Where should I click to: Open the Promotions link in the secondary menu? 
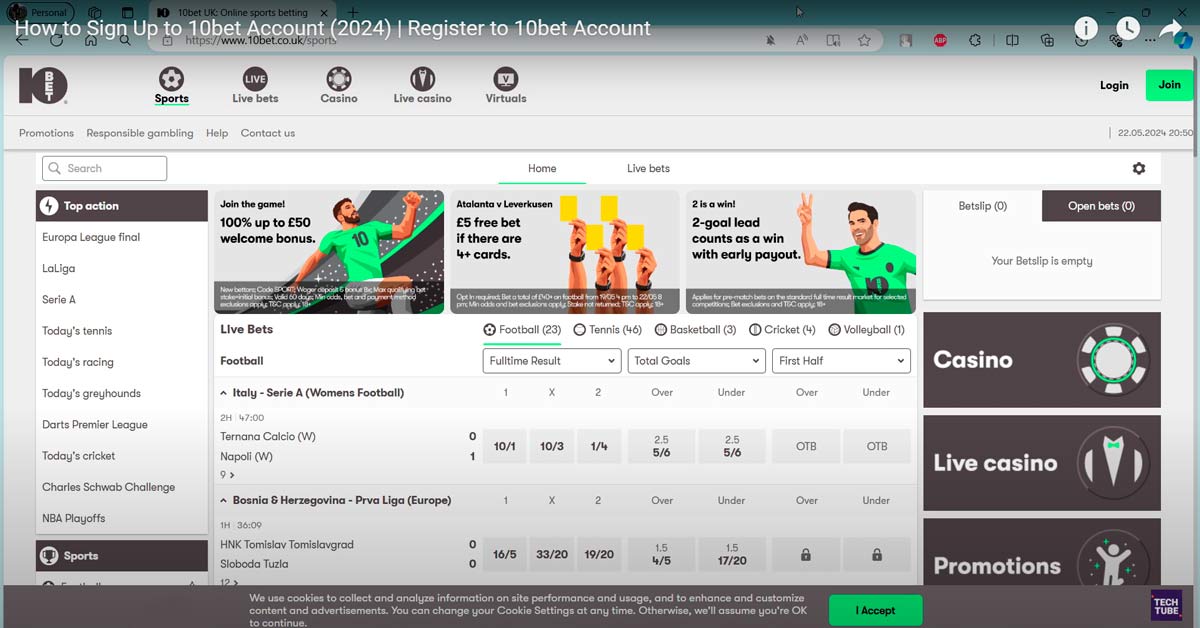tap(46, 133)
